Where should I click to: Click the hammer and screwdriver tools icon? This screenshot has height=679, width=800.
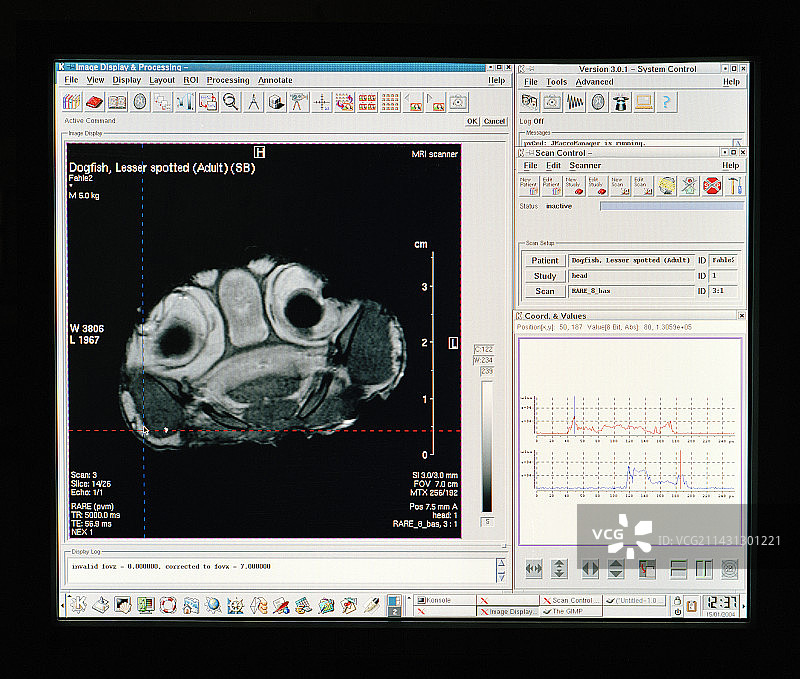tap(734, 185)
